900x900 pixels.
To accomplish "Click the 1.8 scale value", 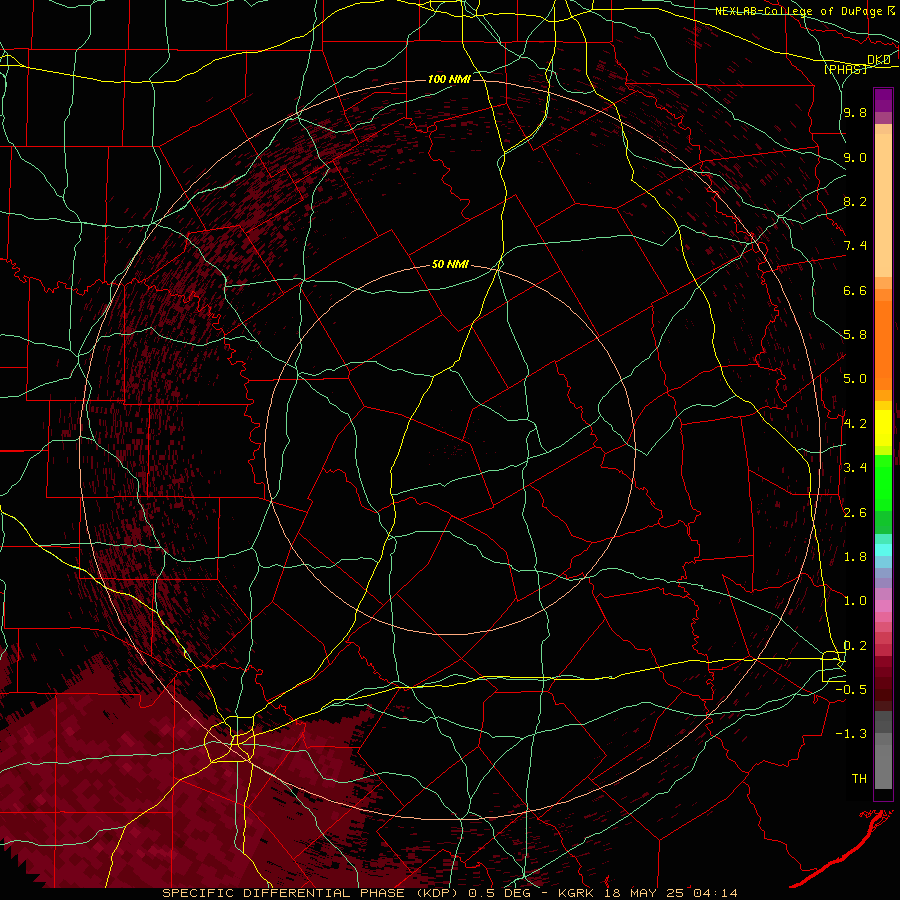I will [x=855, y=557].
